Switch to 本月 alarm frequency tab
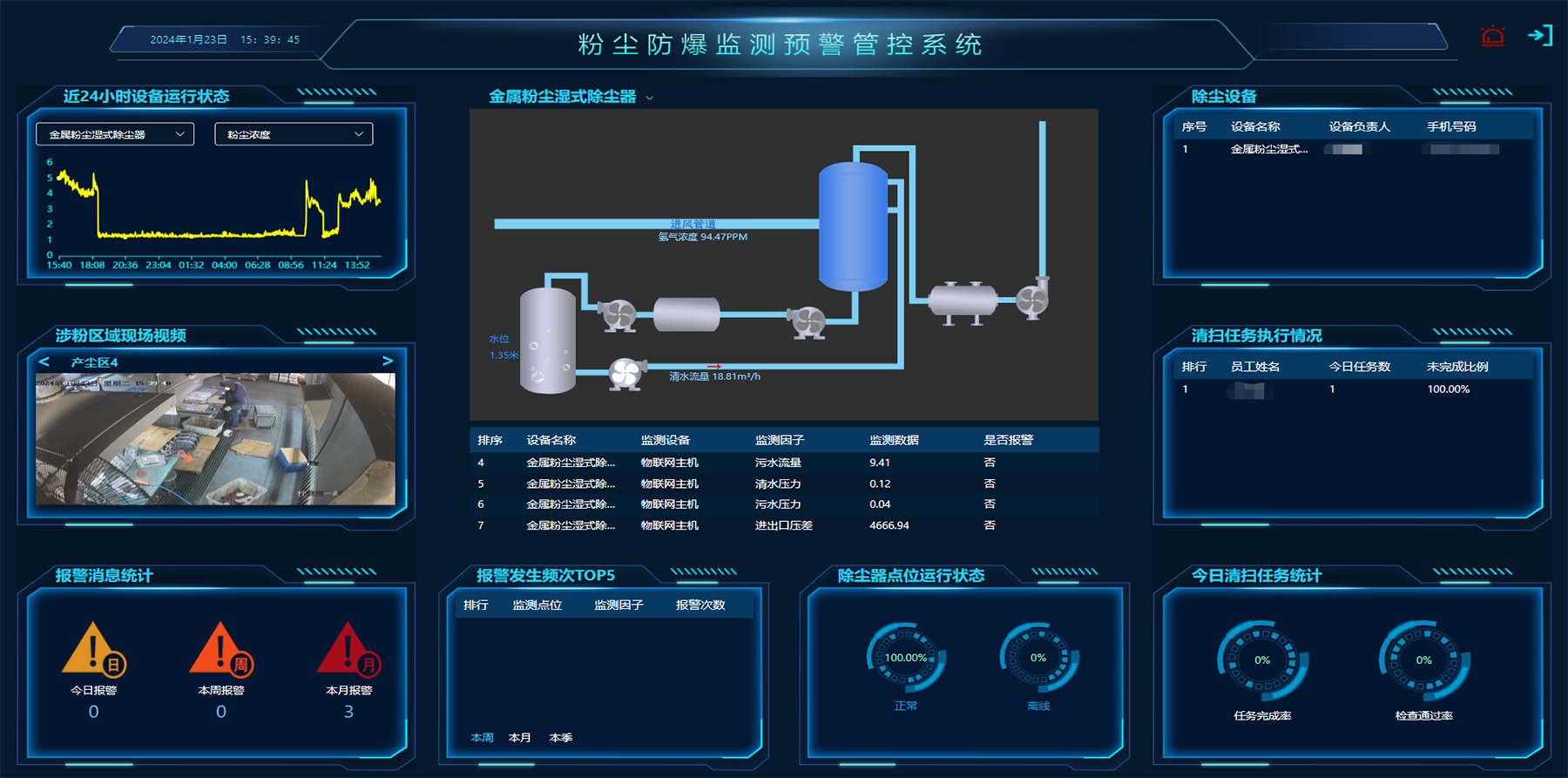This screenshot has height=778, width=1568. pos(520,738)
